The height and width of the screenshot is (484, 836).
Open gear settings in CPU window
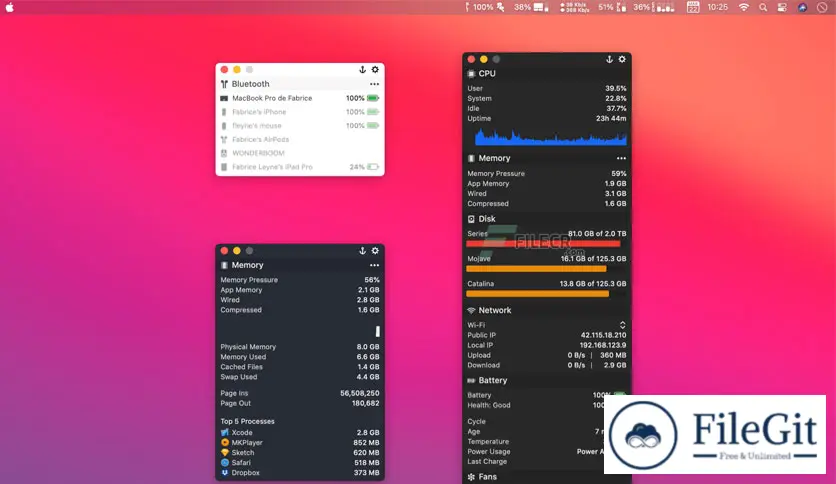tap(622, 60)
